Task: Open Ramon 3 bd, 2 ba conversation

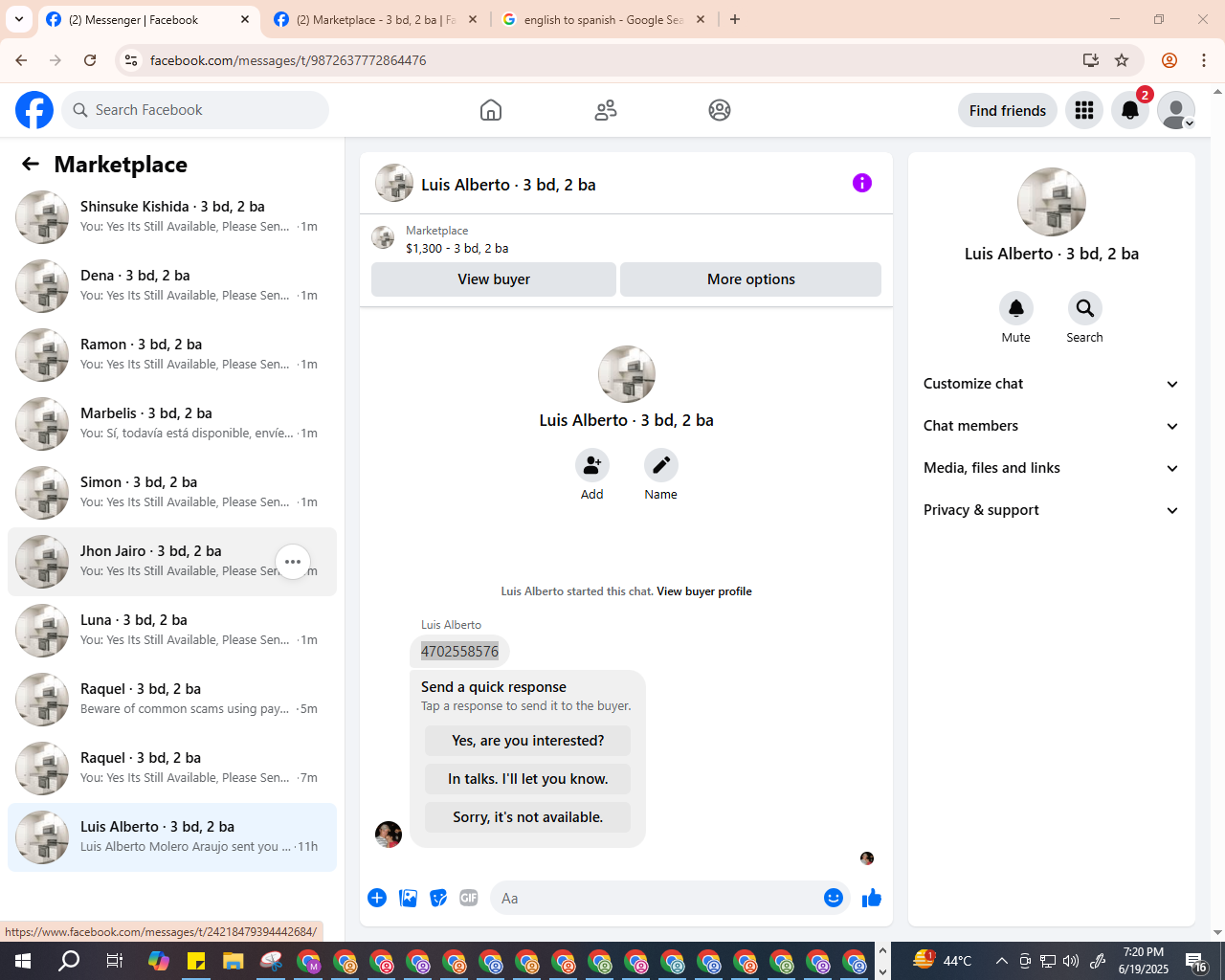Action: click(x=172, y=355)
